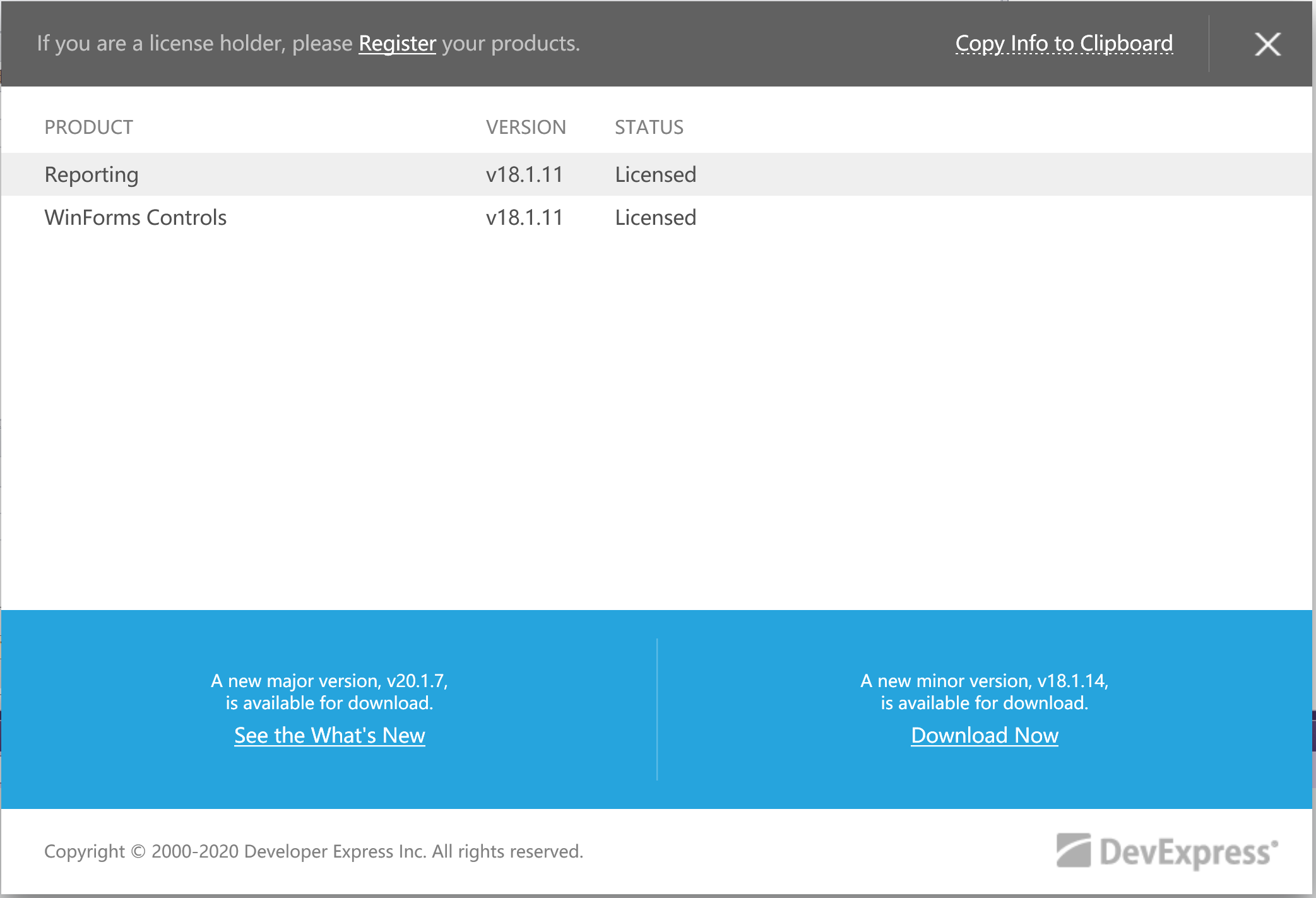The height and width of the screenshot is (898, 1316).
Task: Click the PRODUCT column header
Action: (89, 128)
